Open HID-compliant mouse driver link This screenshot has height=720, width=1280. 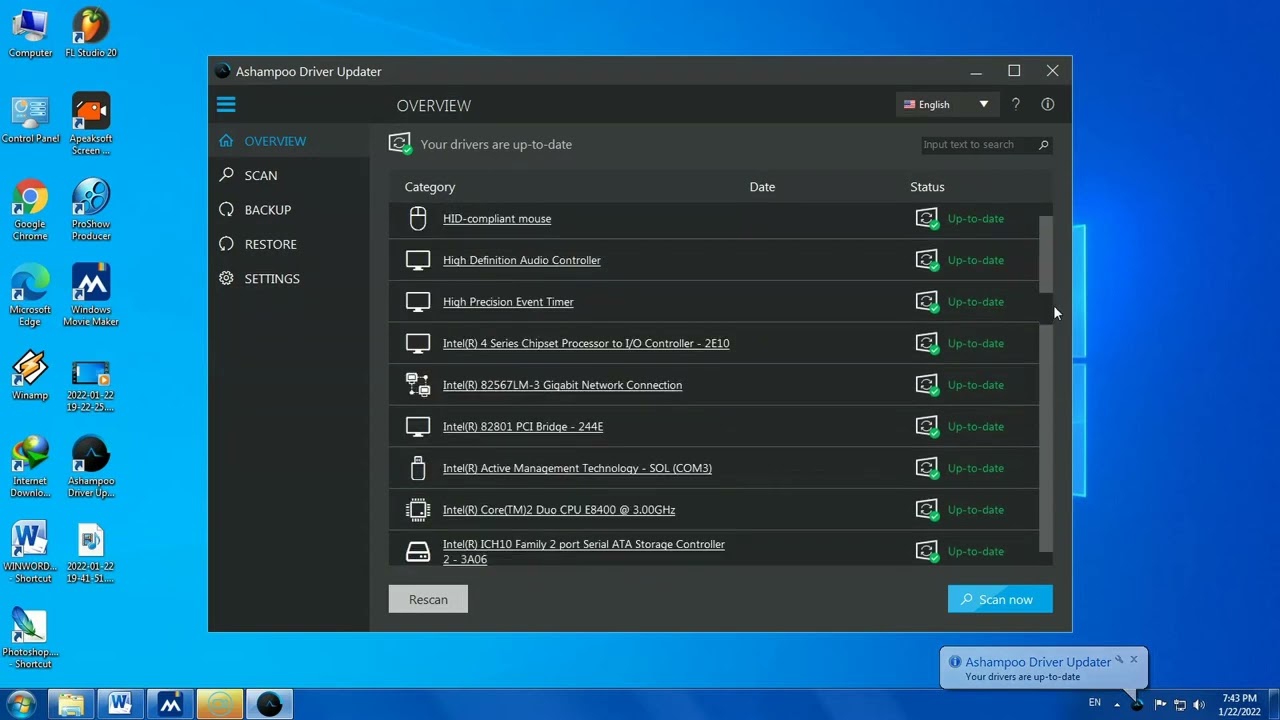click(497, 219)
